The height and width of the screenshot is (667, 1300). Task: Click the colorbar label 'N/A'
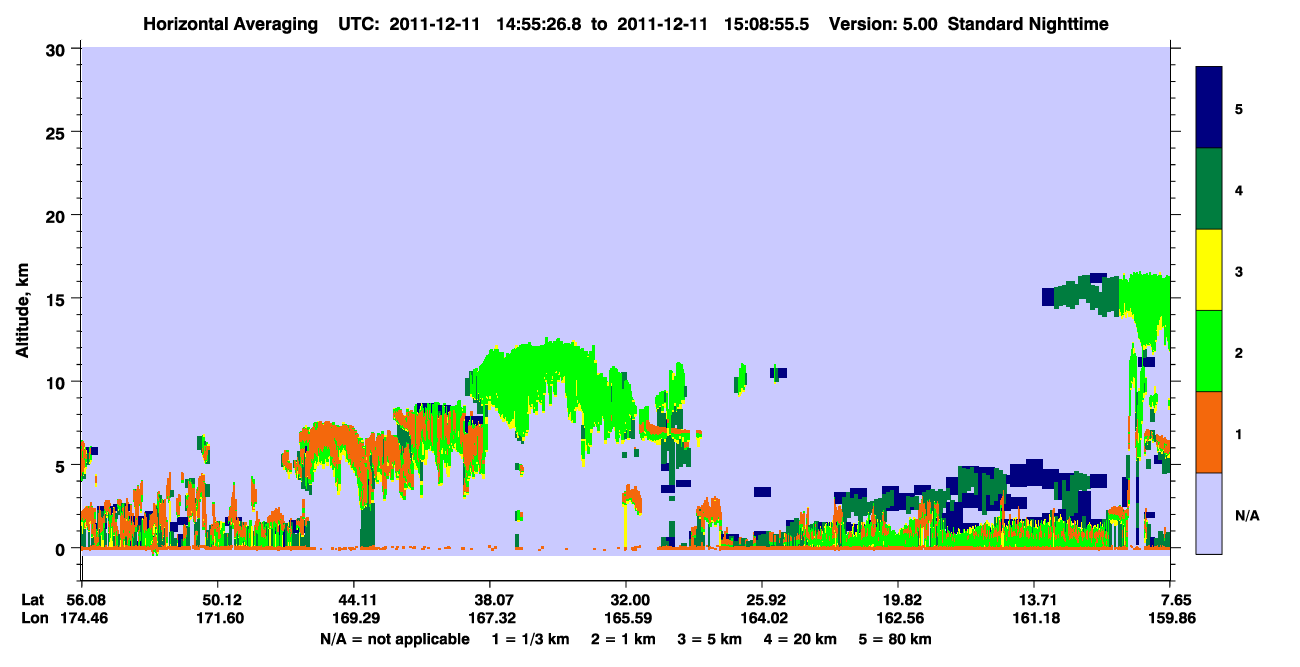click(x=1247, y=515)
